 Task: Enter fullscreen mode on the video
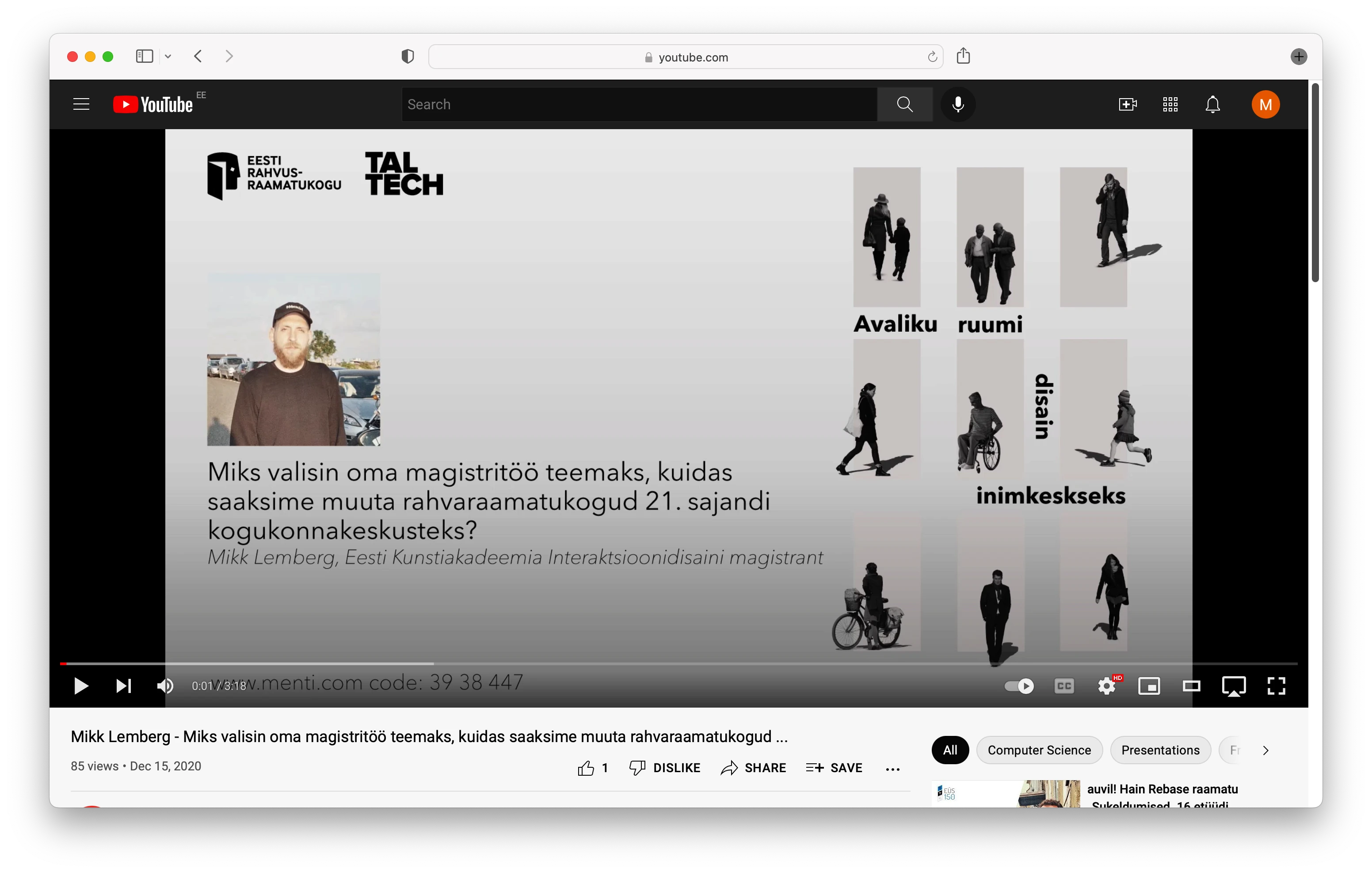coord(1276,685)
